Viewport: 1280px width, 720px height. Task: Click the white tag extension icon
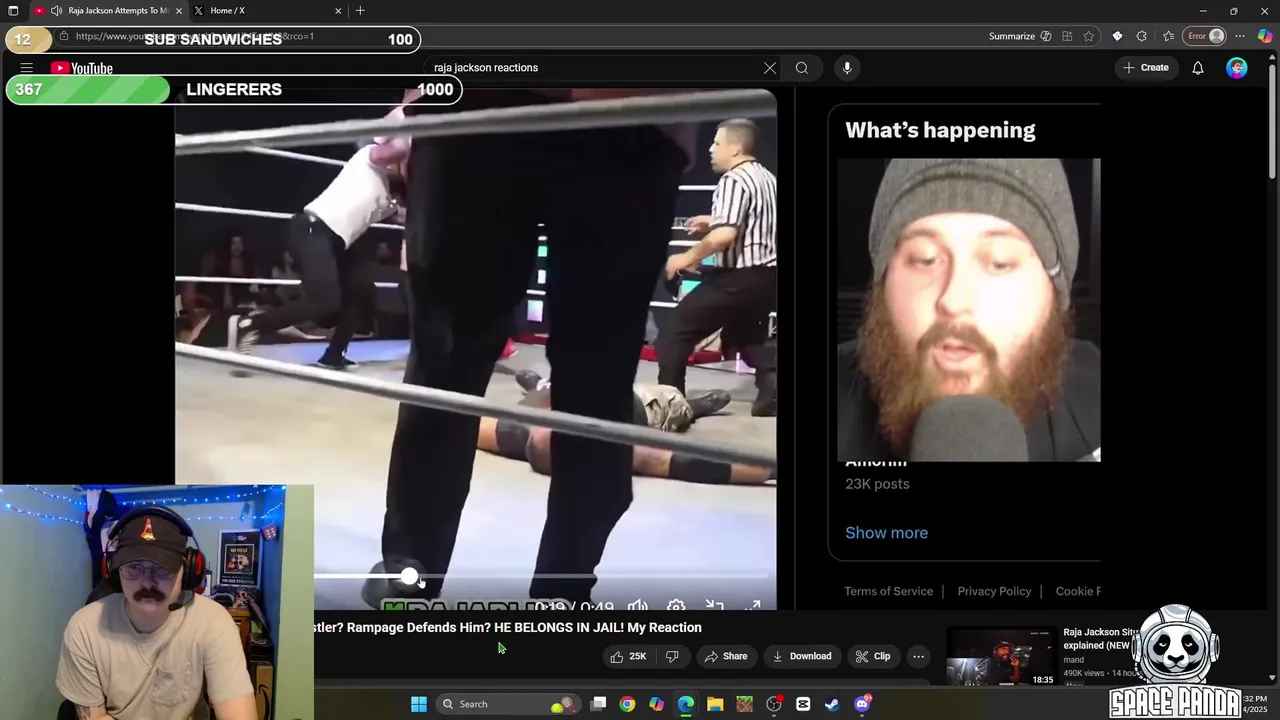coord(1117,36)
